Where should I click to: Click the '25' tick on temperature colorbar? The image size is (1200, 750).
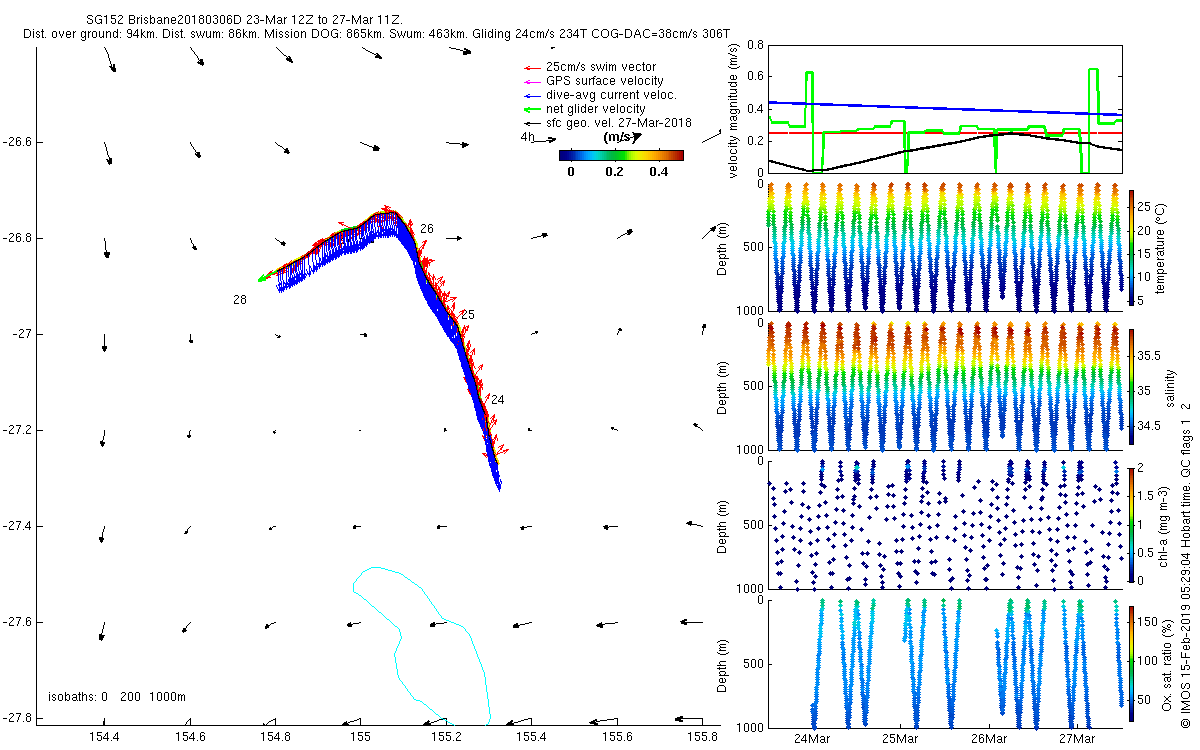1145,207
